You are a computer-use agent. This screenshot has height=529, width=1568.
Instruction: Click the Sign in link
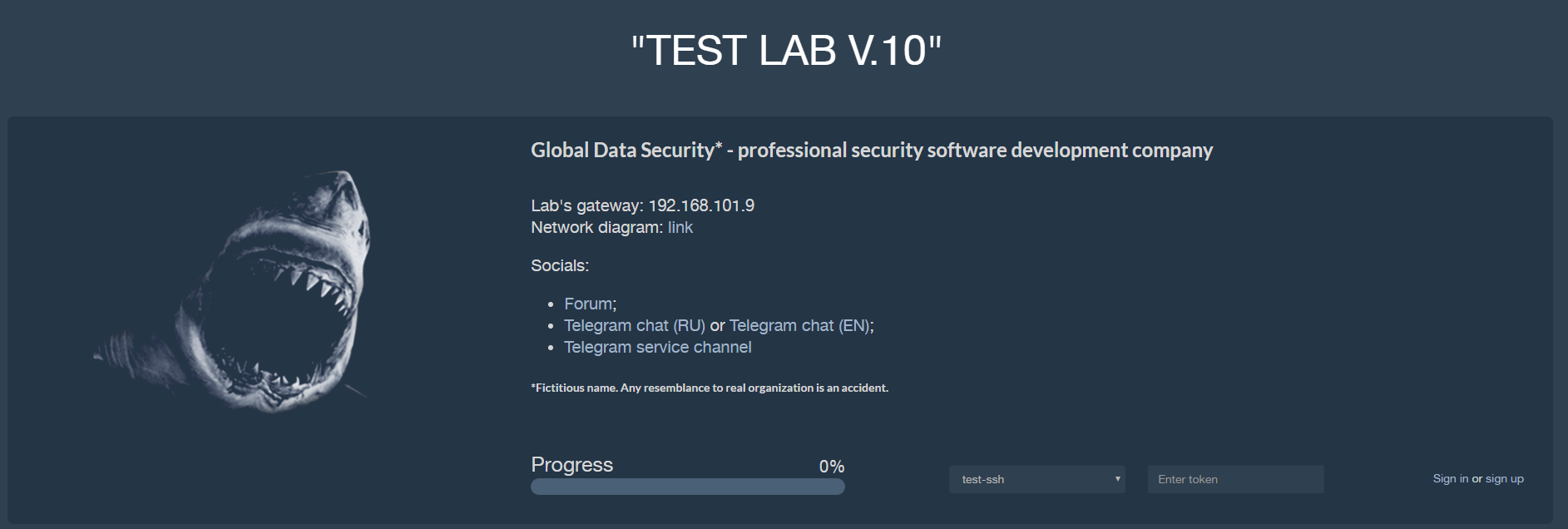click(1451, 479)
